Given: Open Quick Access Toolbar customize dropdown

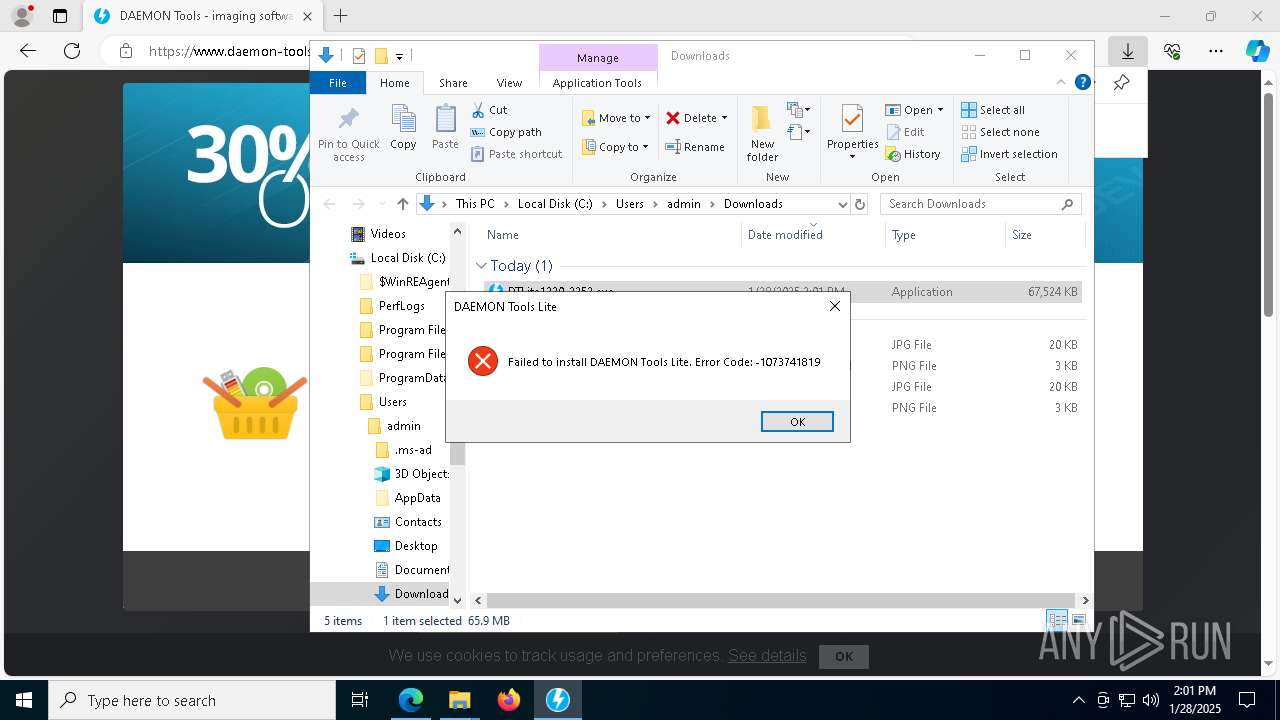Looking at the screenshot, I should (399, 56).
